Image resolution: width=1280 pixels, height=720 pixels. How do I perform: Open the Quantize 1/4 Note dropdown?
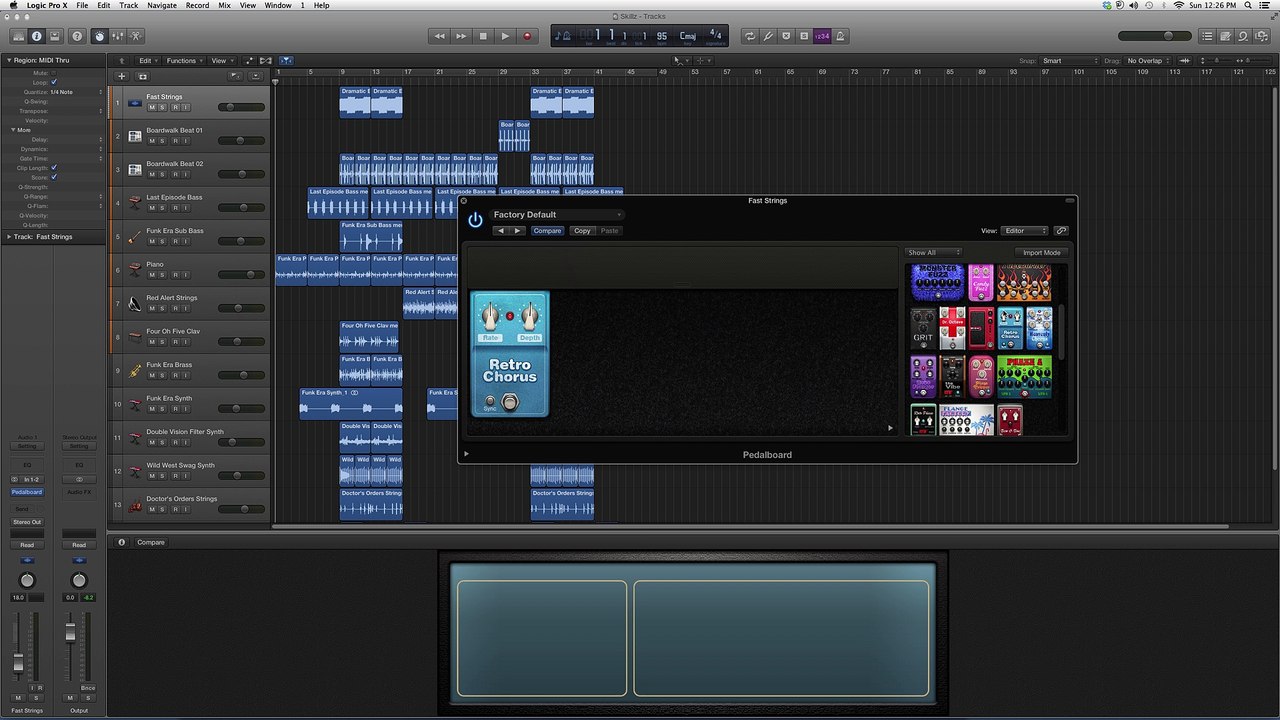tap(76, 92)
